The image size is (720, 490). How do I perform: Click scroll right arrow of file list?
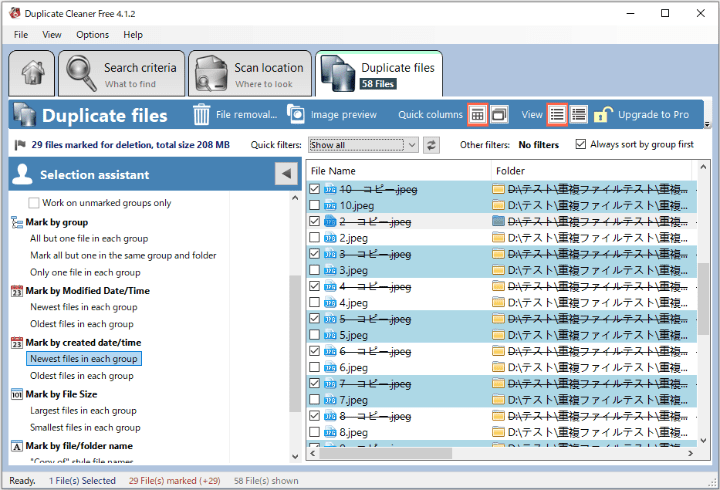click(x=690, y=453)
